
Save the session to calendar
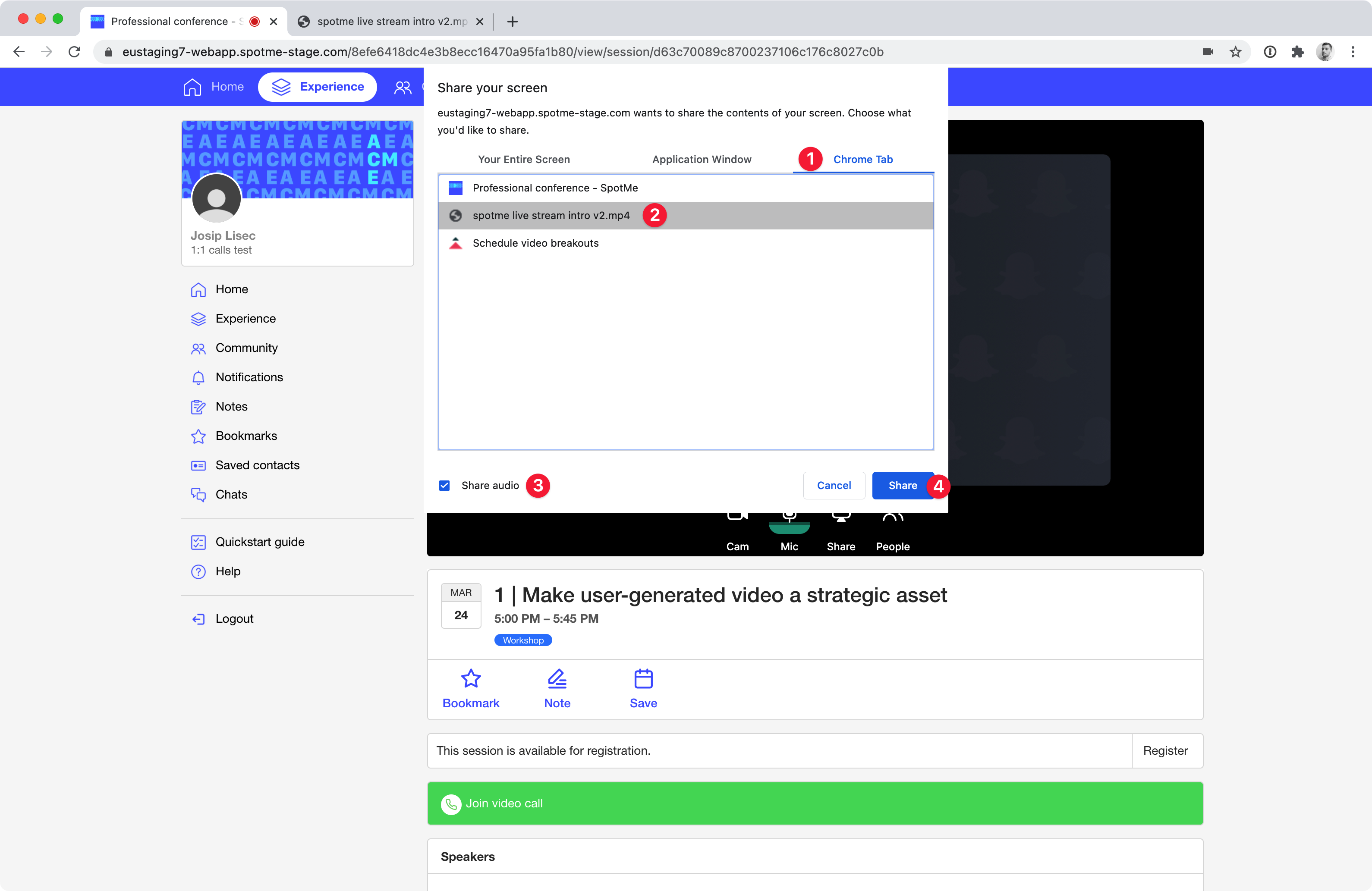click(643, 689)
